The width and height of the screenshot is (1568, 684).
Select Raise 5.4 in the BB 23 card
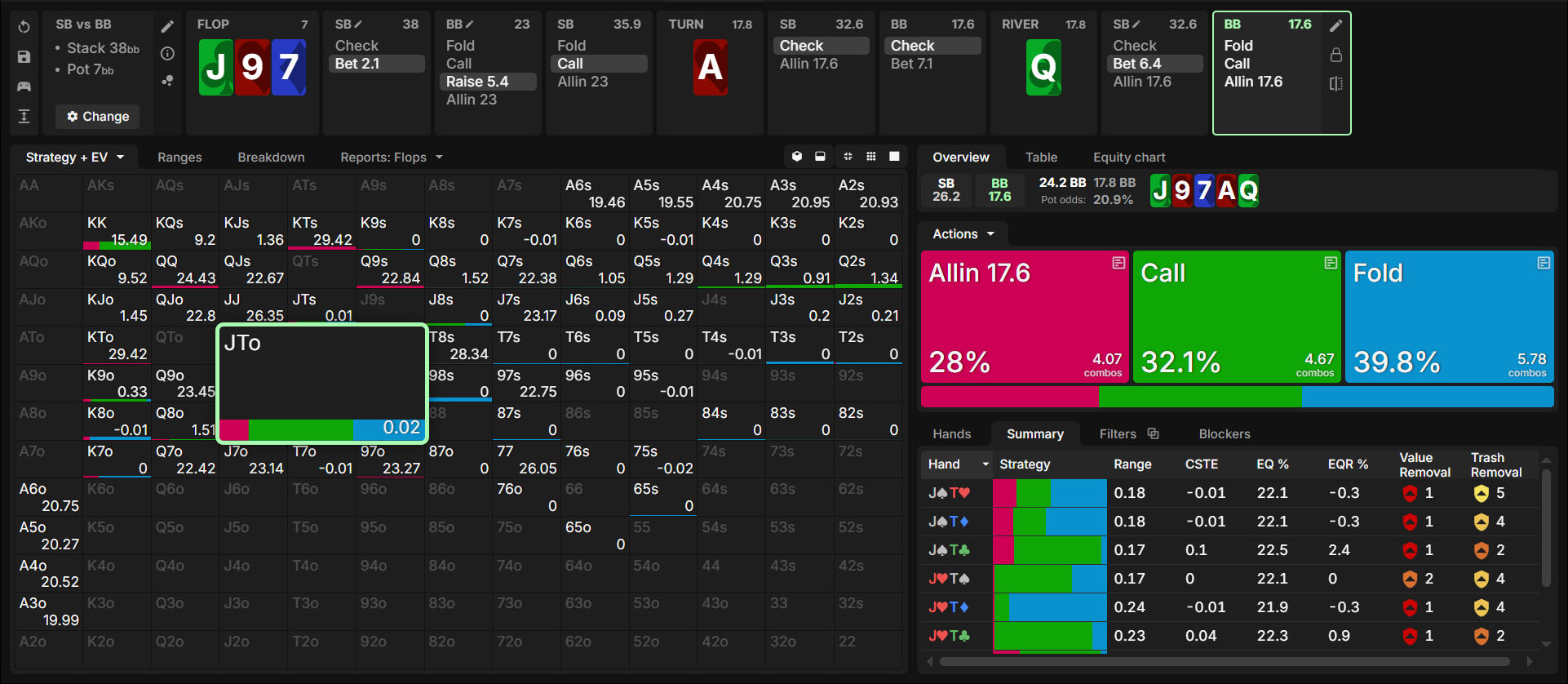click(x=489, y=82)
